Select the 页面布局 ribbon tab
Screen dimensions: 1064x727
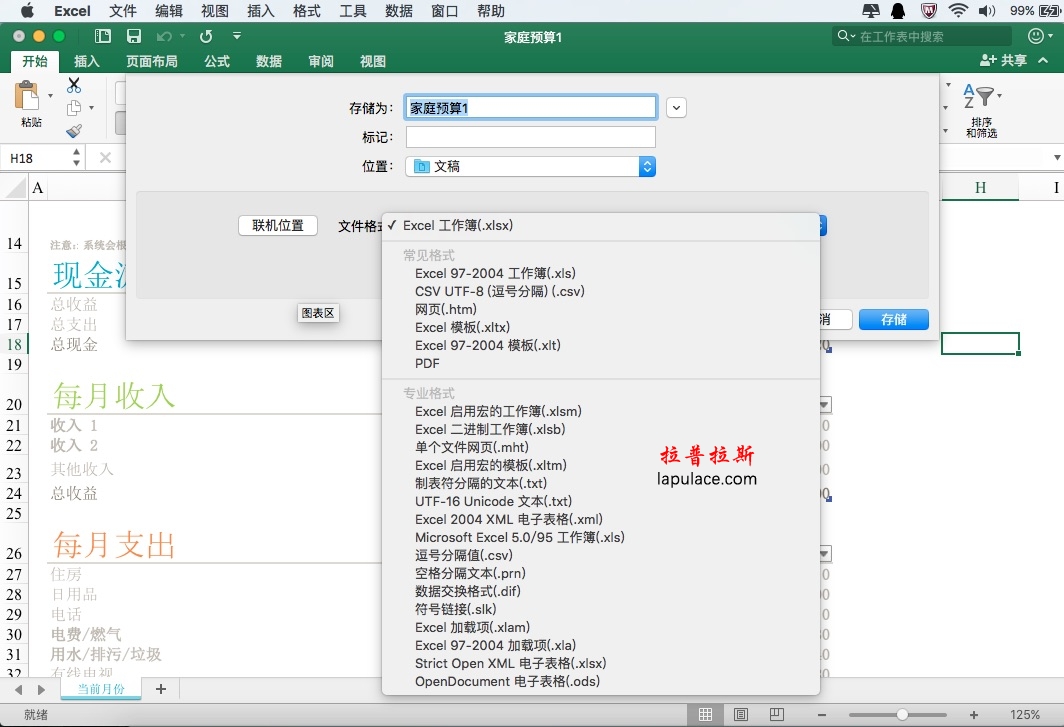tap(151, 61)
